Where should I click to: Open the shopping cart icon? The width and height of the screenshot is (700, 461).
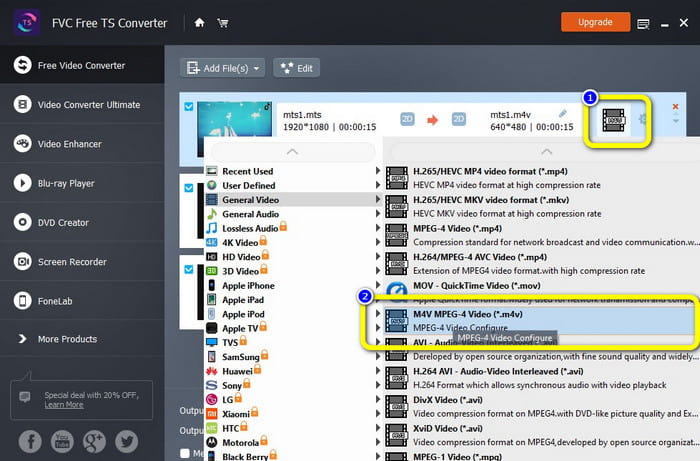pyautogui.click(x=223, y=22)
